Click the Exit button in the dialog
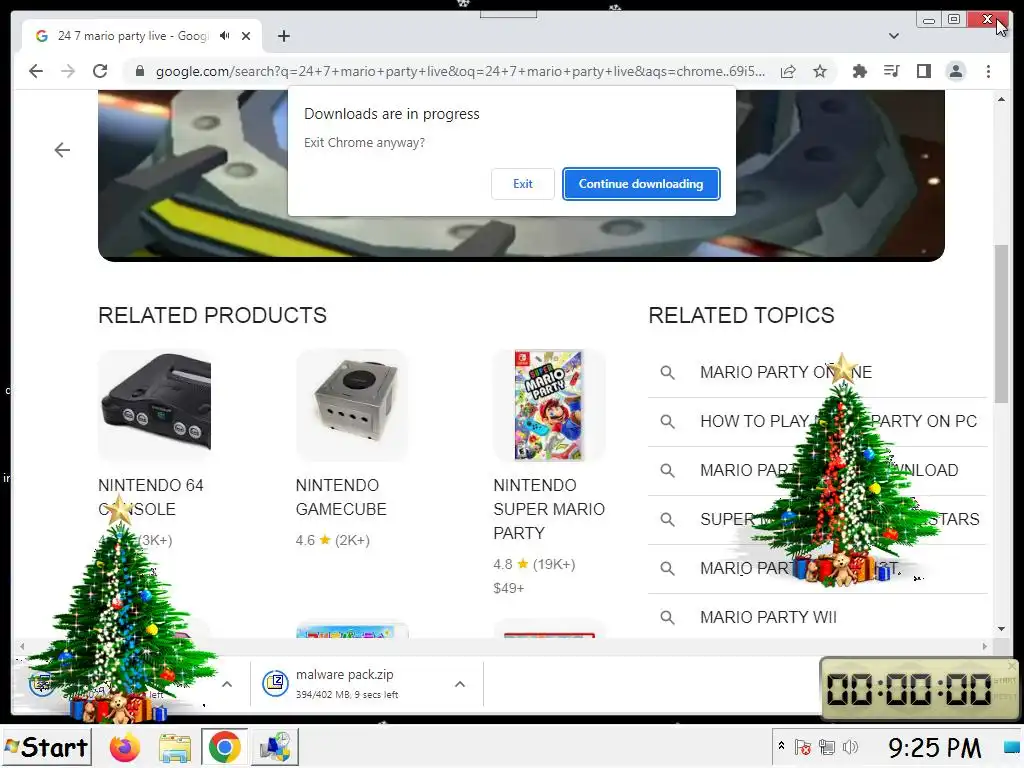The height and width of the screenshot is (768, 1024). (x=522, y=184)
